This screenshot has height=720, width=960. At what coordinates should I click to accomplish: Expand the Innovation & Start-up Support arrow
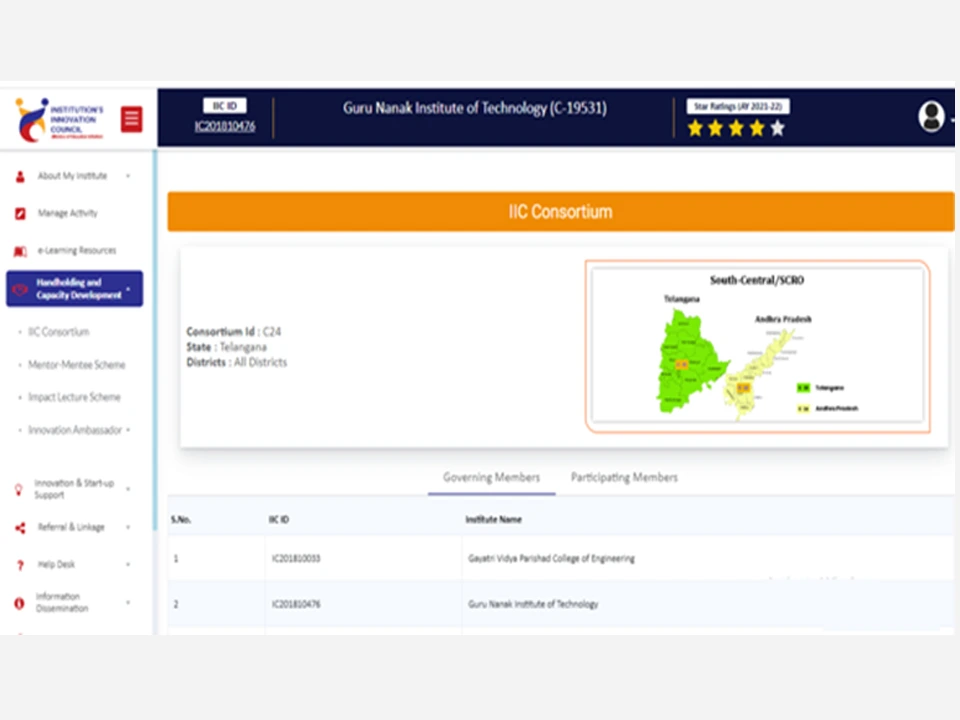point(128,489)
